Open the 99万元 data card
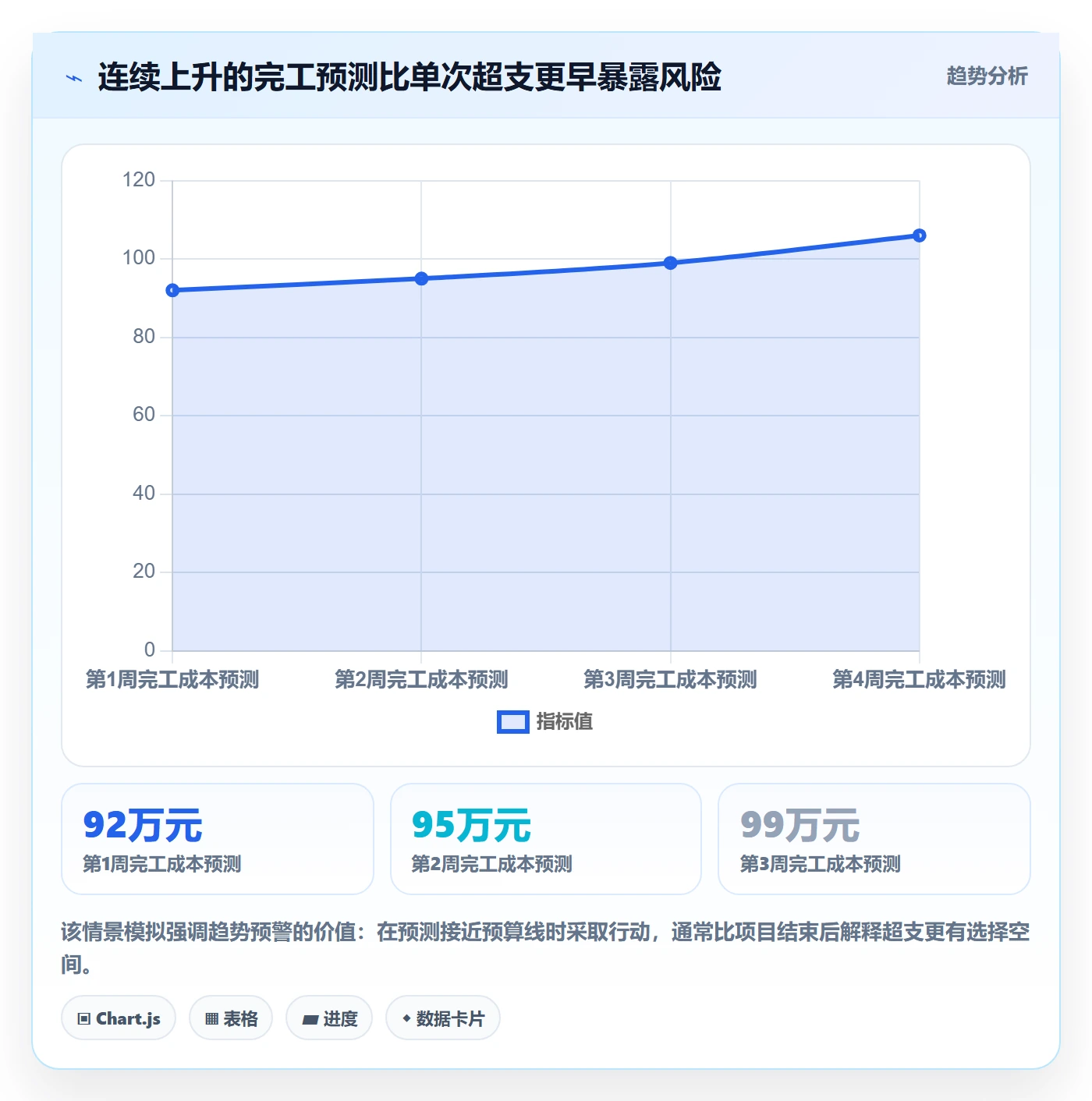Viewport: 1092px width, 1101px height. click(874, 839)
